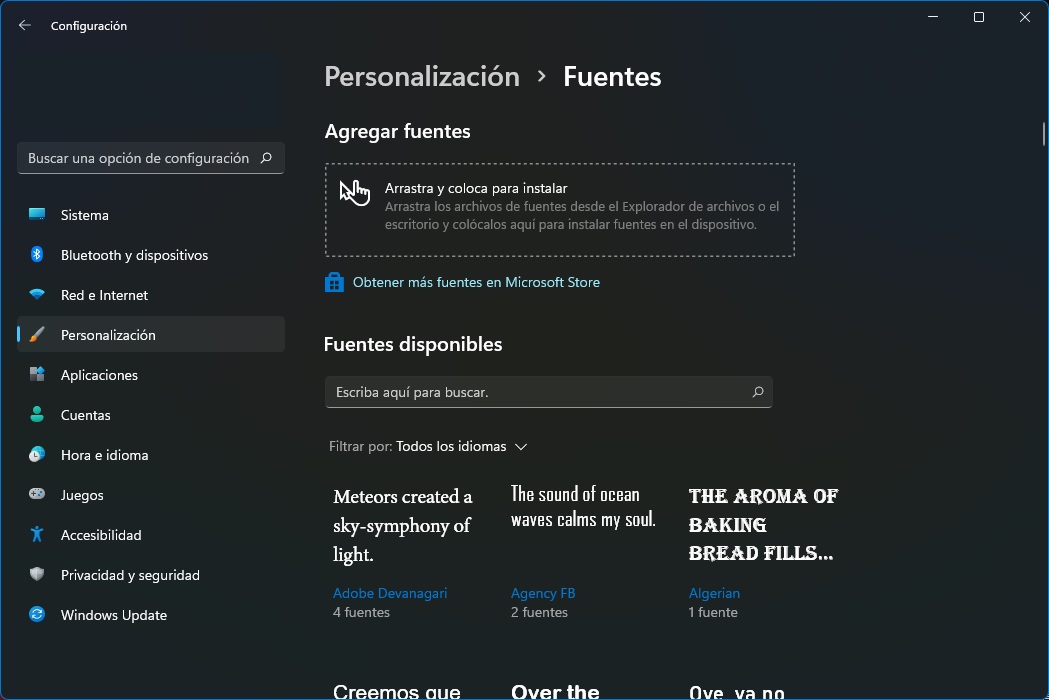Select Sistema in the sidebar
This screenshot has width=1049, height=700.
(84, 215)
